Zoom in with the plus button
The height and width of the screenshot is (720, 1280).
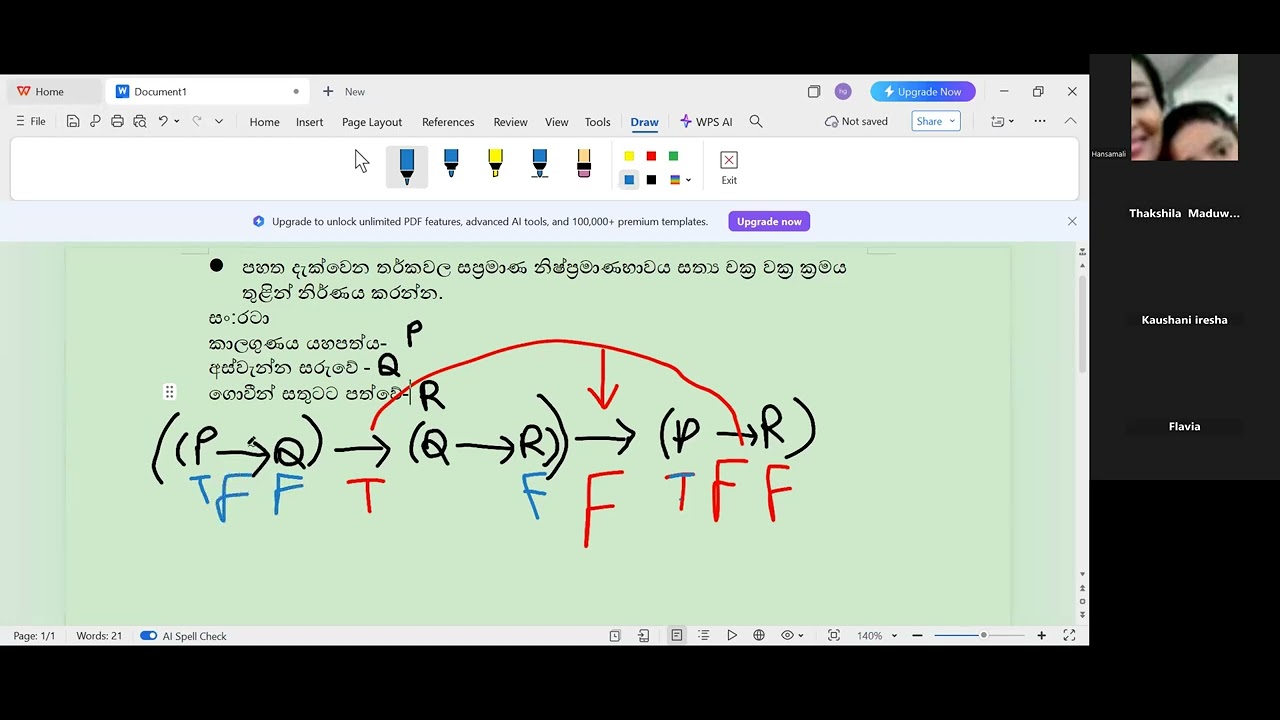pos(1042,636)
